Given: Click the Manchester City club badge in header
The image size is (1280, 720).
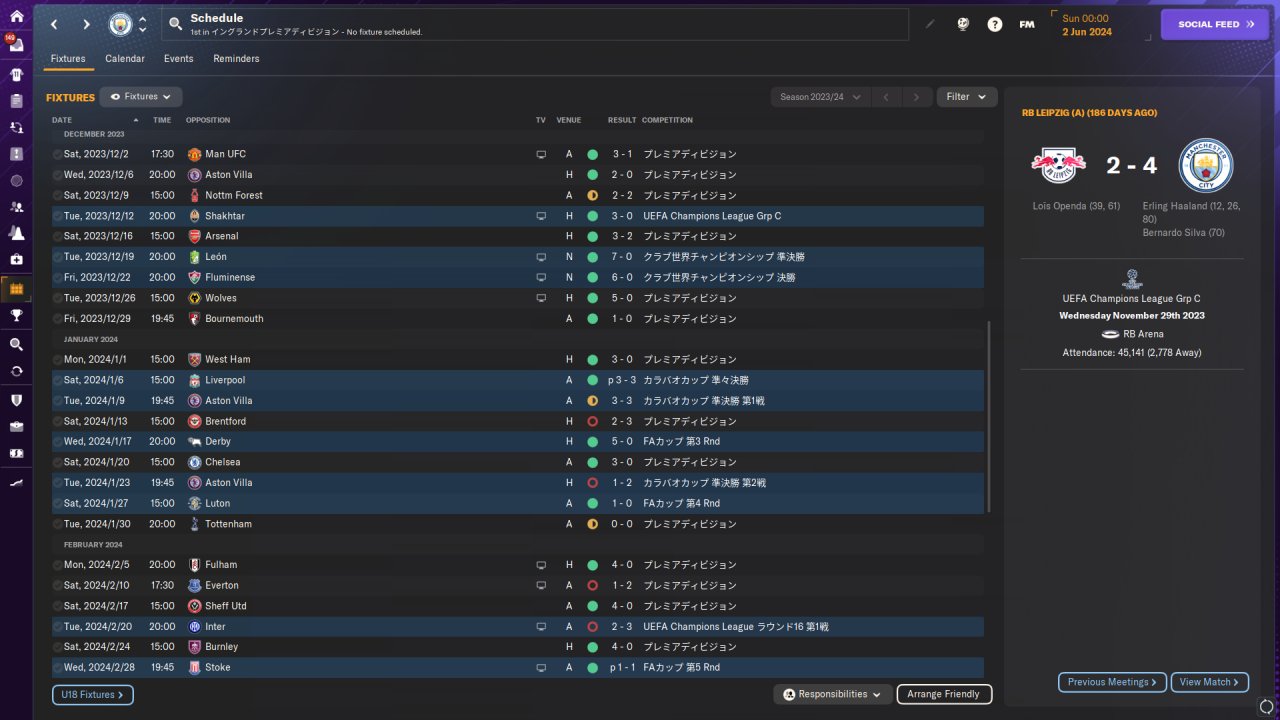Looking at the screenshot, I should (120, 24).
